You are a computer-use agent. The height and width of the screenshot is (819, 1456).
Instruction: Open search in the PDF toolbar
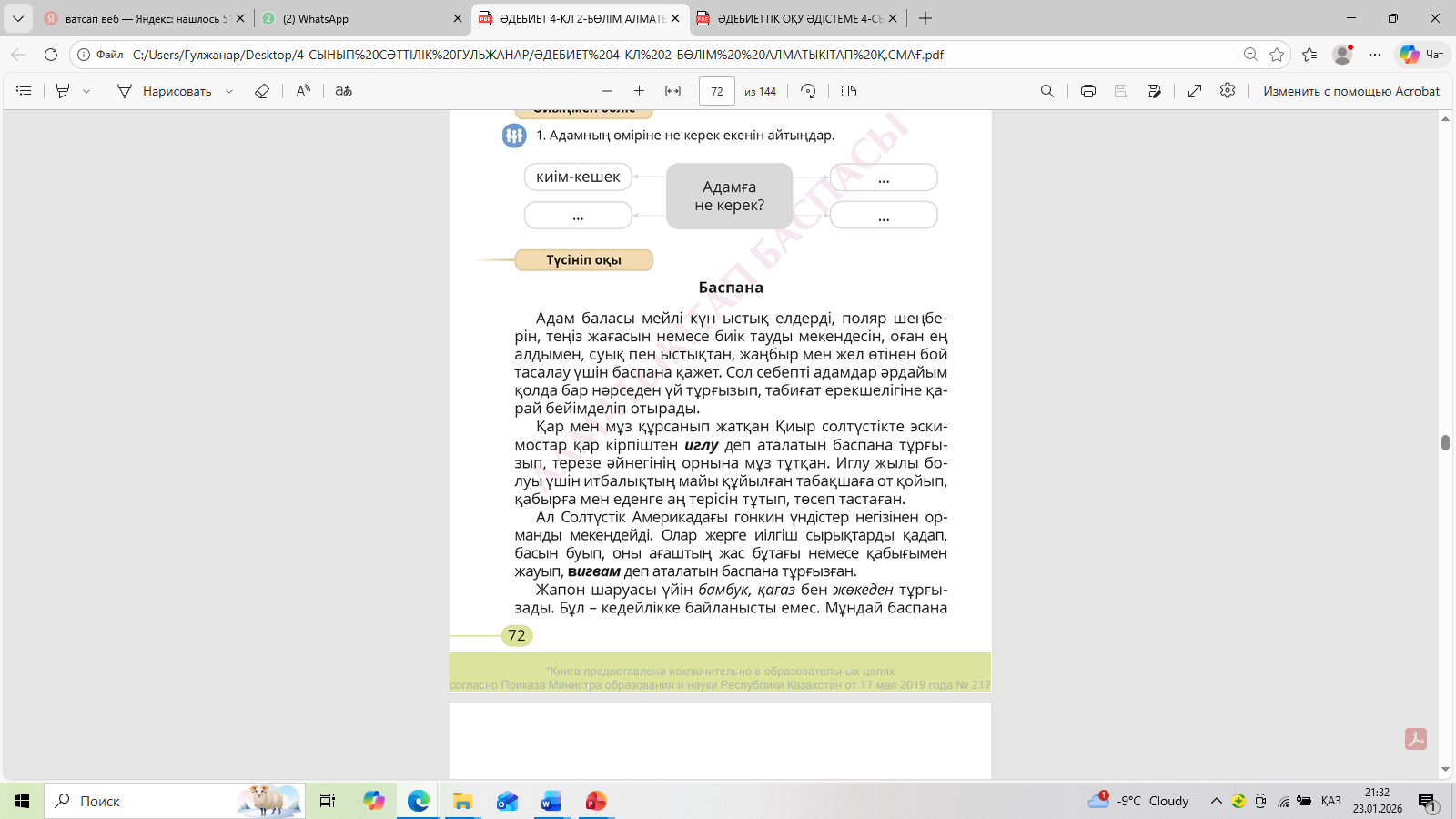(1047, 91)
